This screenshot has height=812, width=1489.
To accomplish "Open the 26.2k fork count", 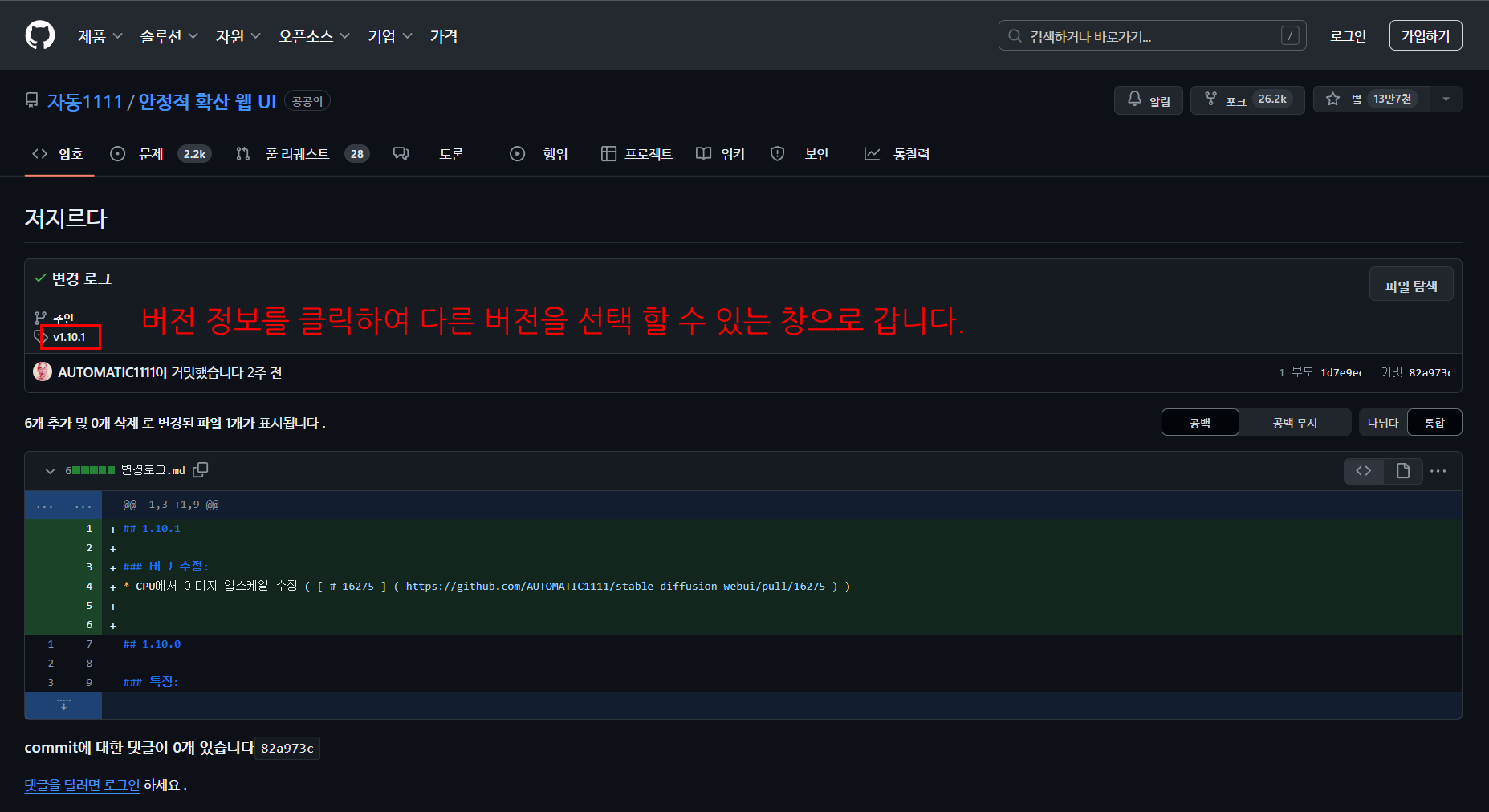I will [1272, 99].
